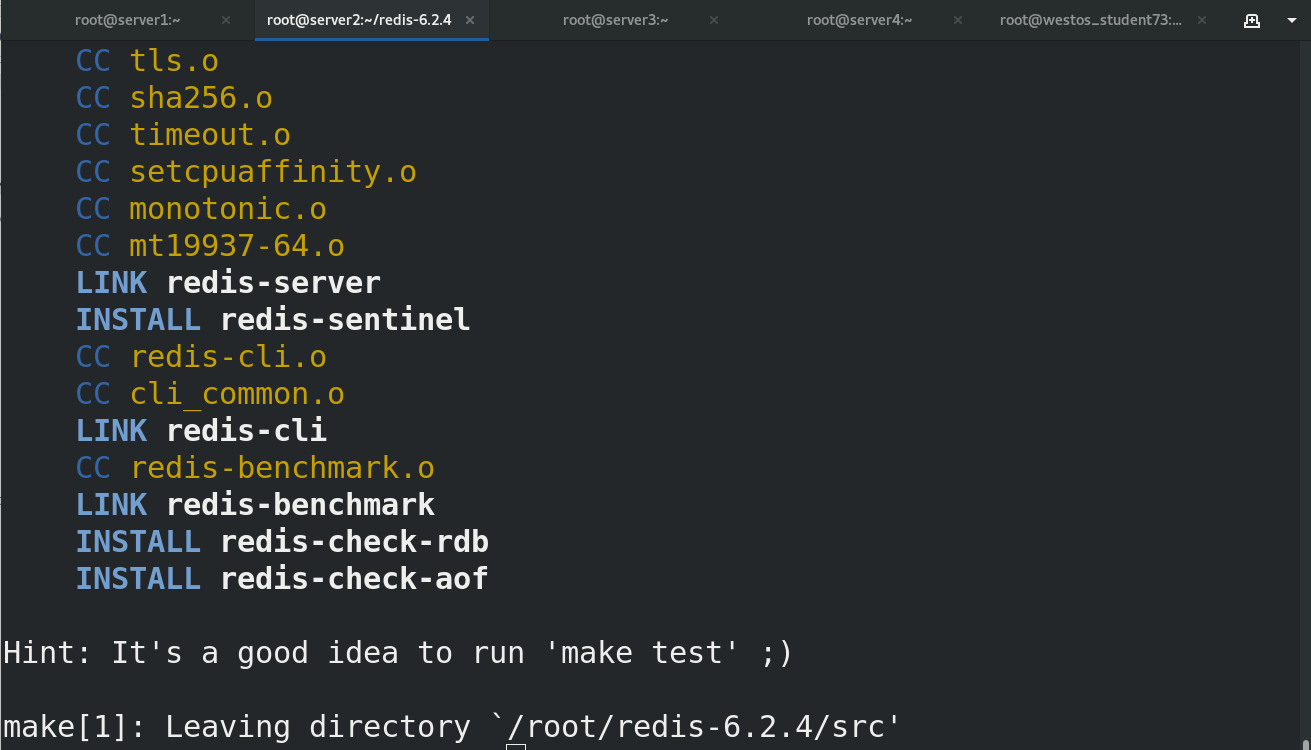Click the 'INSTALL redis-check-aof' line
1311x750 pixels.
282,579
